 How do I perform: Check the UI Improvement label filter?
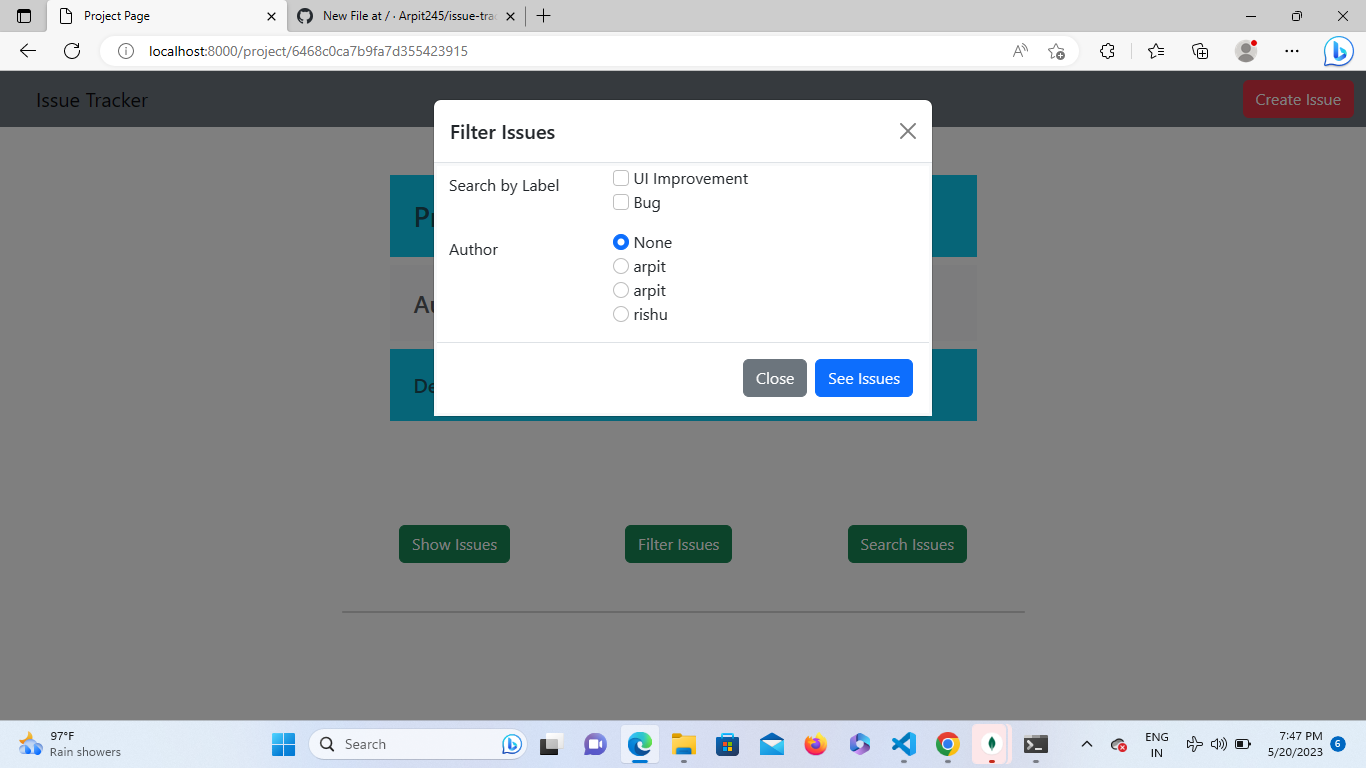point(621,177)
